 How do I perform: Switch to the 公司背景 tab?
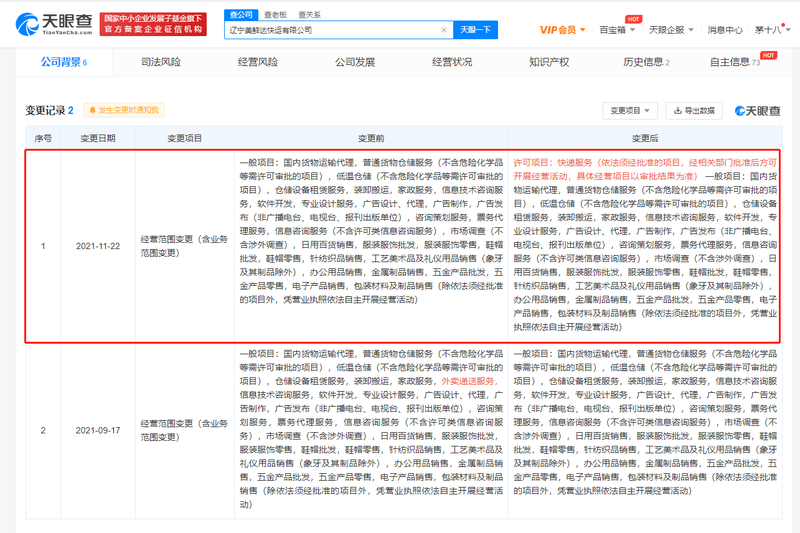64,62
